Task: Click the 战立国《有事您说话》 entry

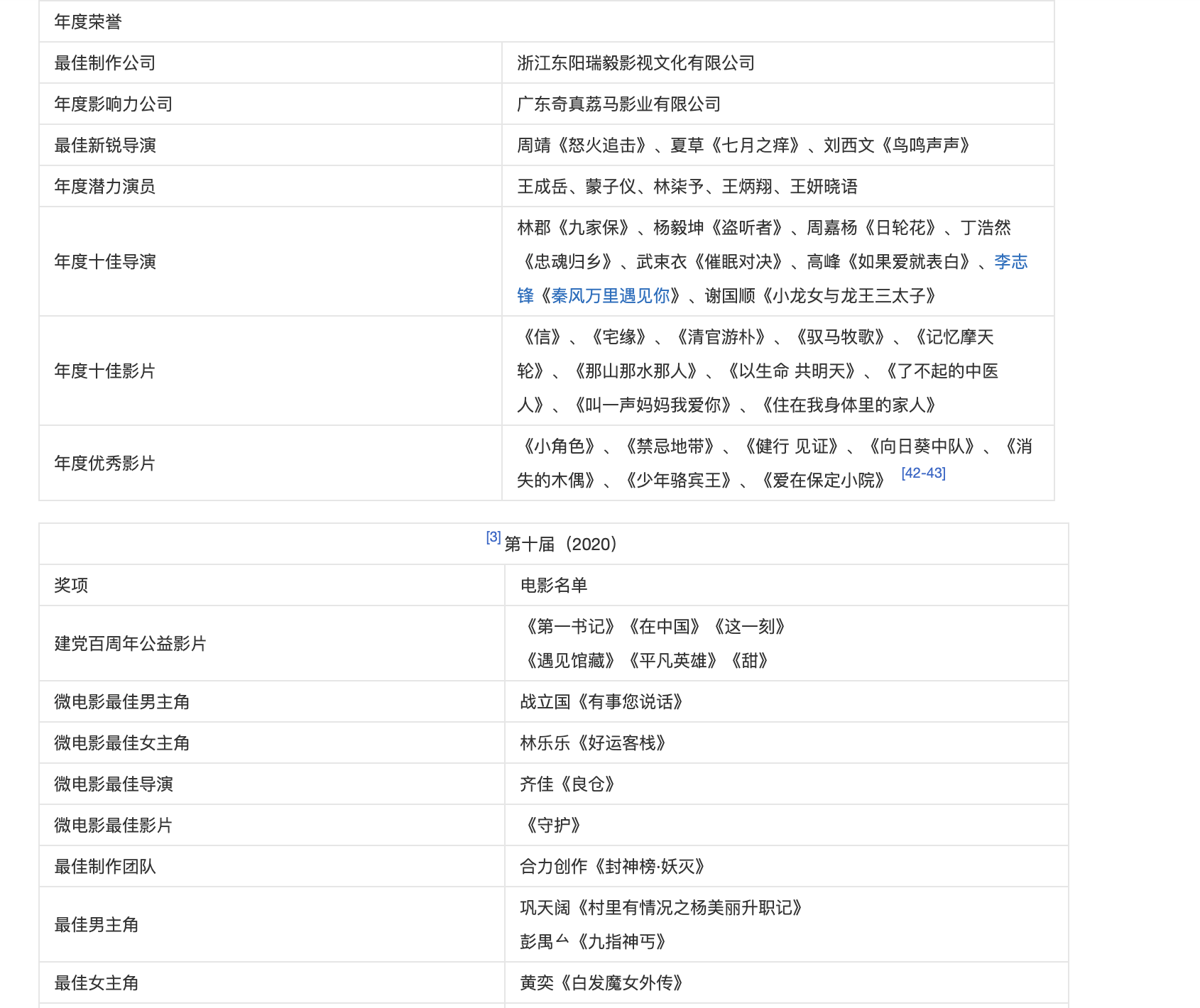Action: point(601,702)
